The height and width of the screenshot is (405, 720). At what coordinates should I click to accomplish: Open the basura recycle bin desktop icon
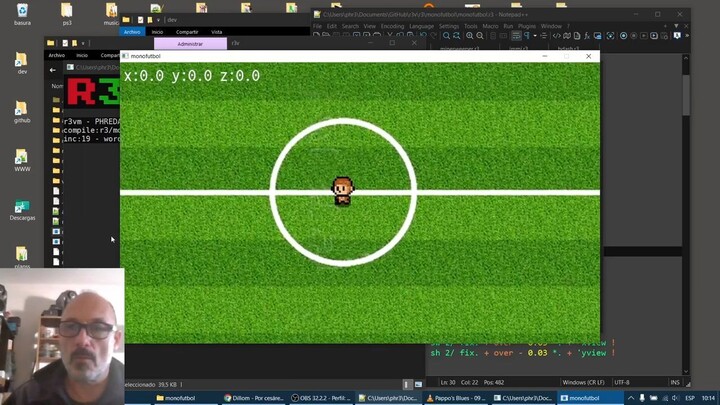pyautogui.click(x=22, y=14)
